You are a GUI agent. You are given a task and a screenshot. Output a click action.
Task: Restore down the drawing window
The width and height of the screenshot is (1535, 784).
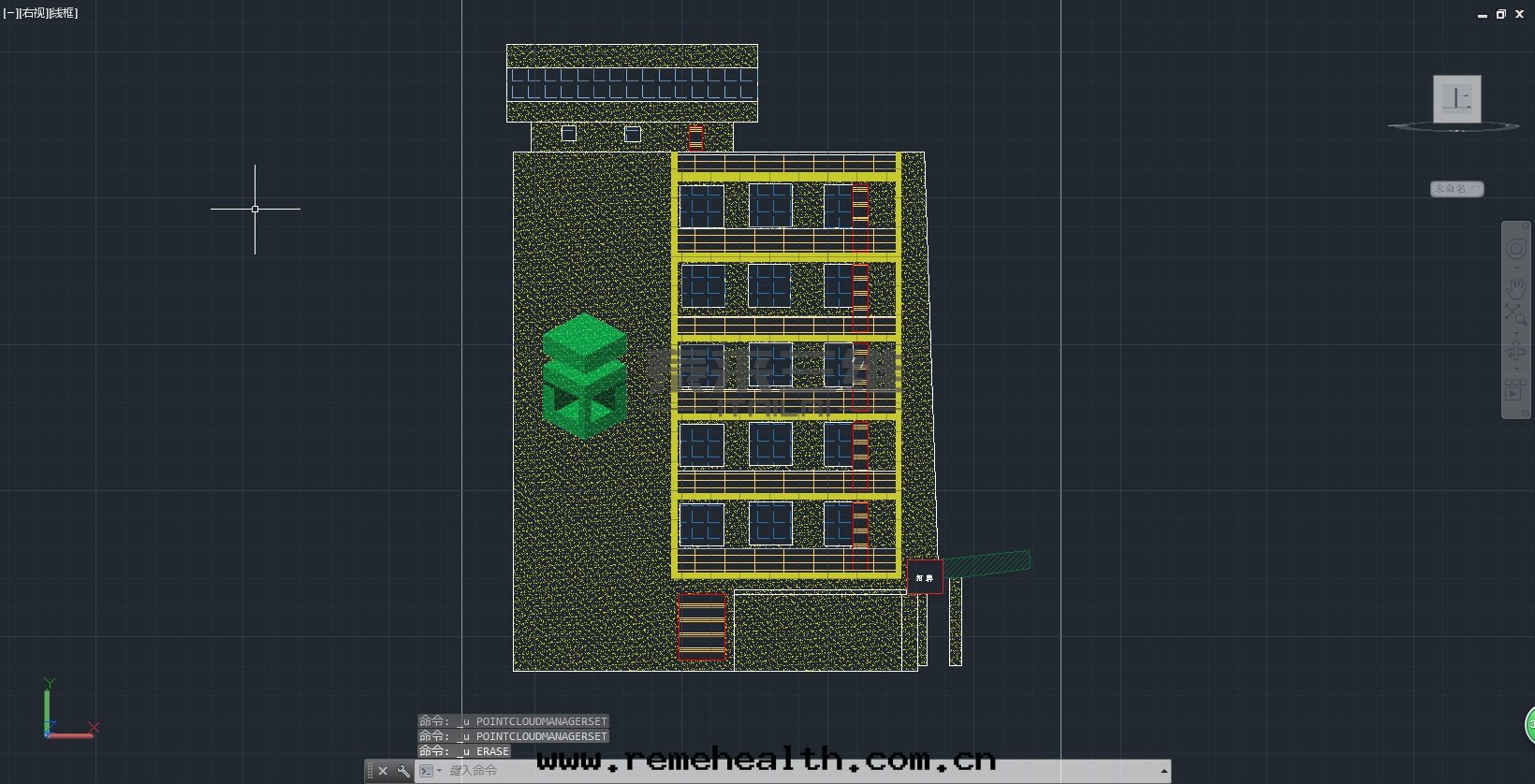1500,14
